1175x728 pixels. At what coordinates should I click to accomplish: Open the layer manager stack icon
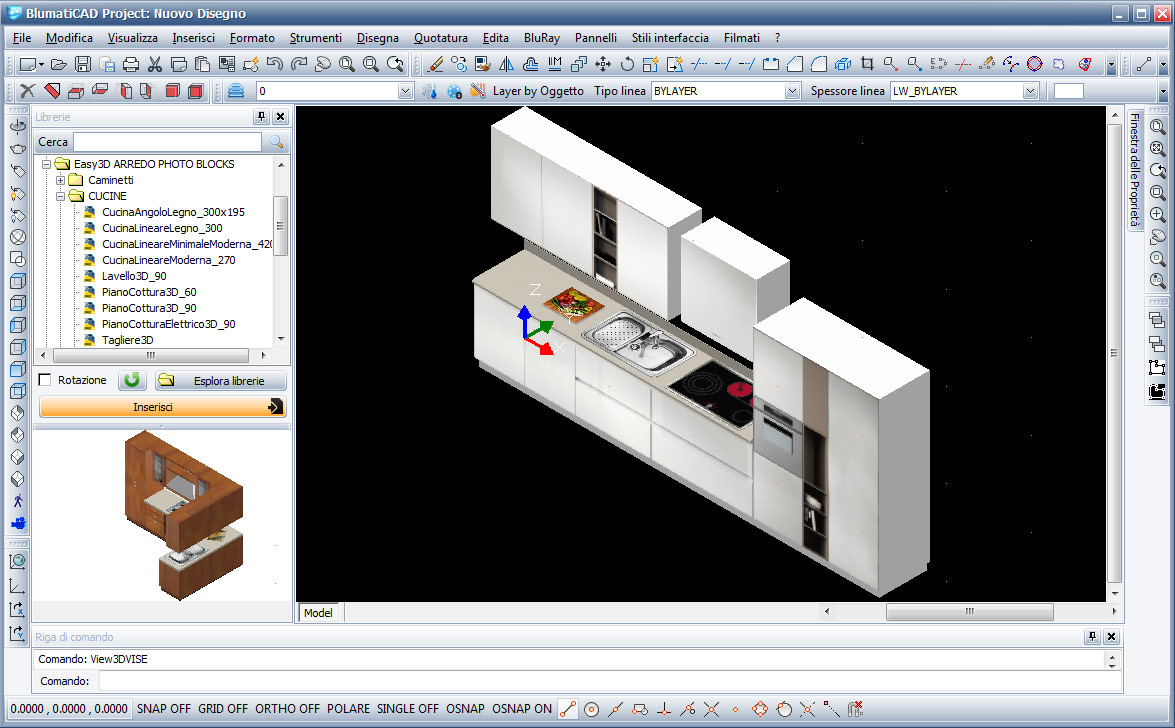(x=235, y=91)
